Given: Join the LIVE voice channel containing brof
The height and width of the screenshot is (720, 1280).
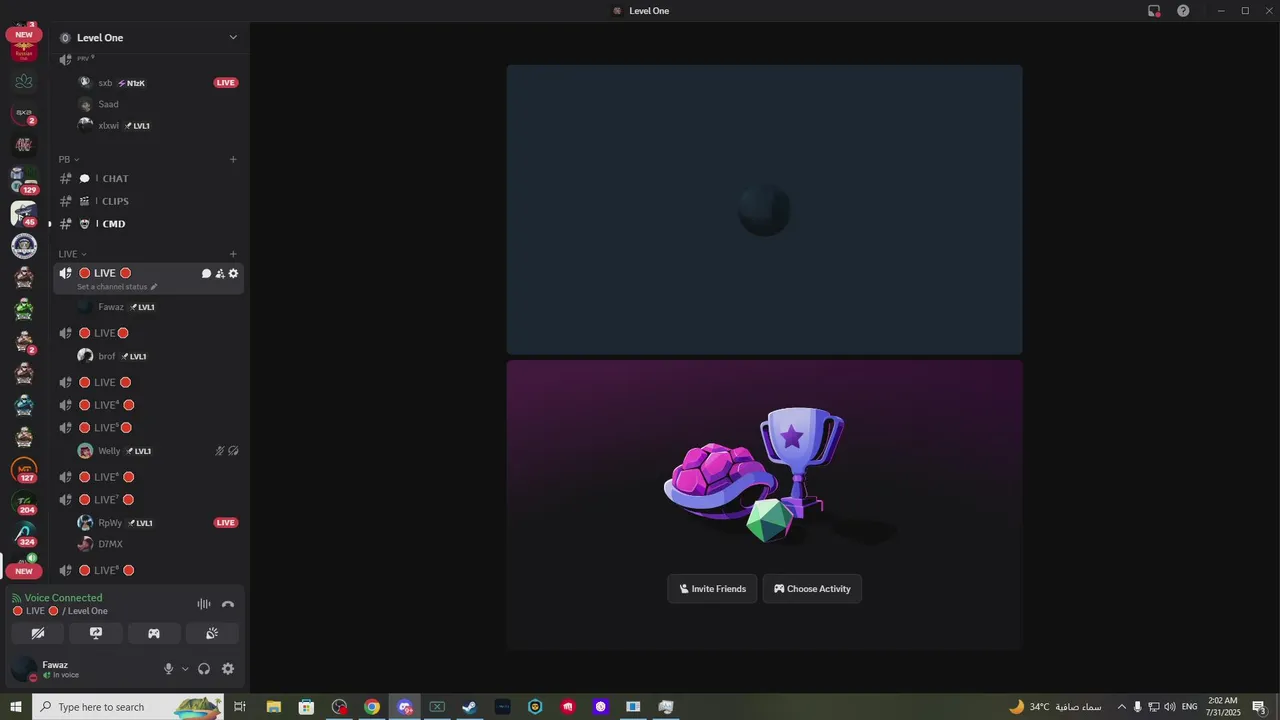Looking at the screenshot, I should (x=148, y=333).
